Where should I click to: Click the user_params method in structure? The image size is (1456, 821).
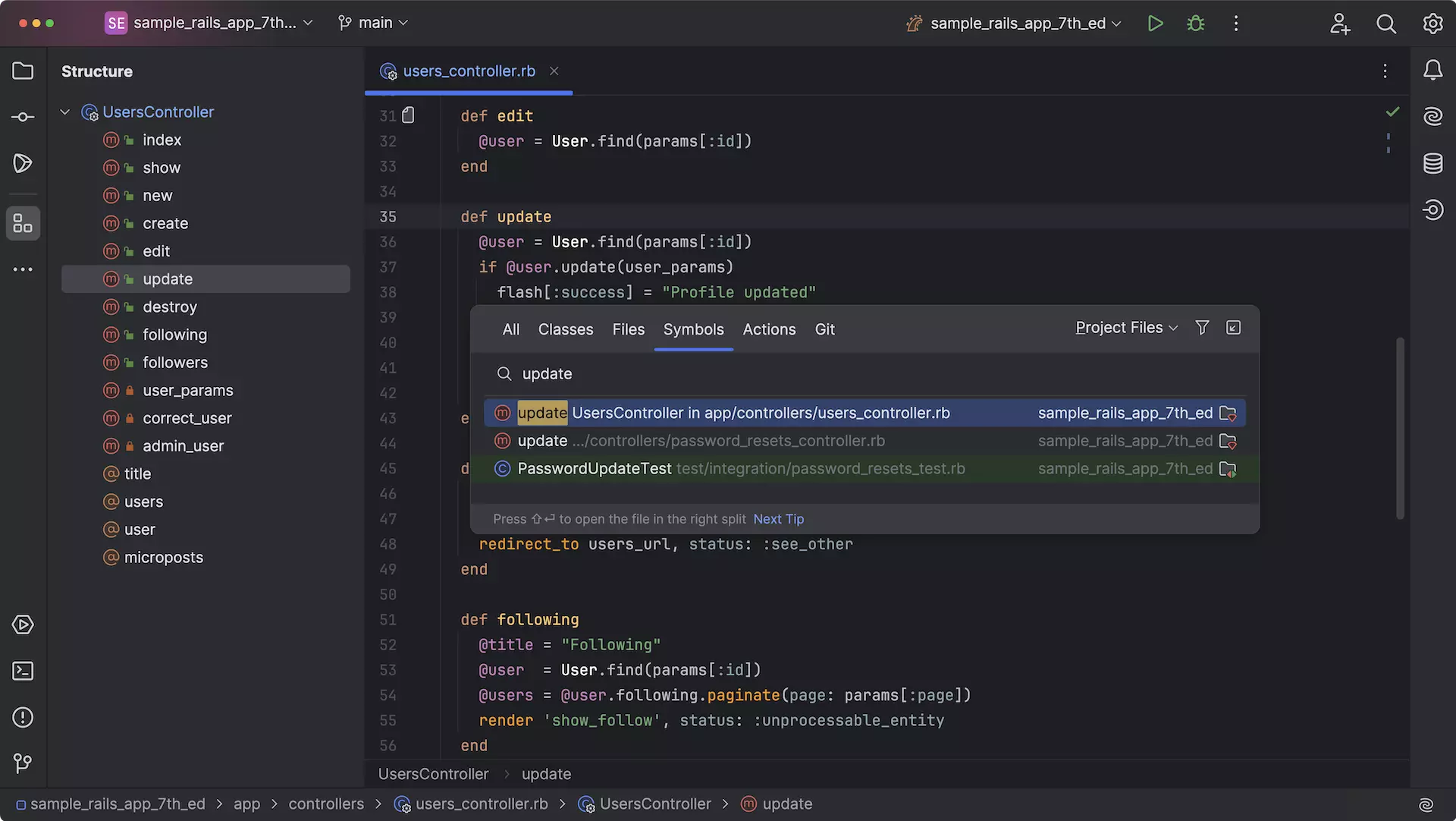tap(188, 390)
